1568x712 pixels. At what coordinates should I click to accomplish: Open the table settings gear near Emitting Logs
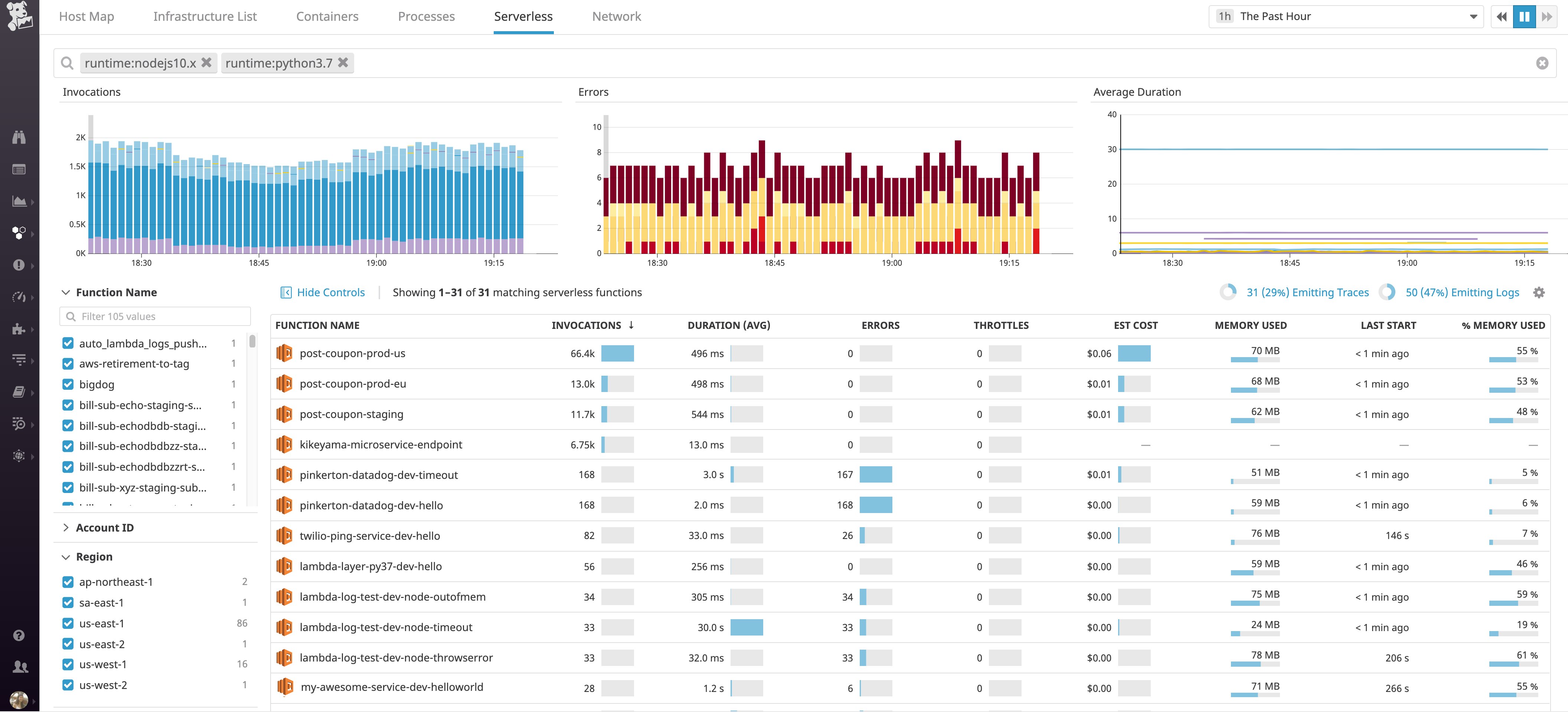click(1539, 292)
